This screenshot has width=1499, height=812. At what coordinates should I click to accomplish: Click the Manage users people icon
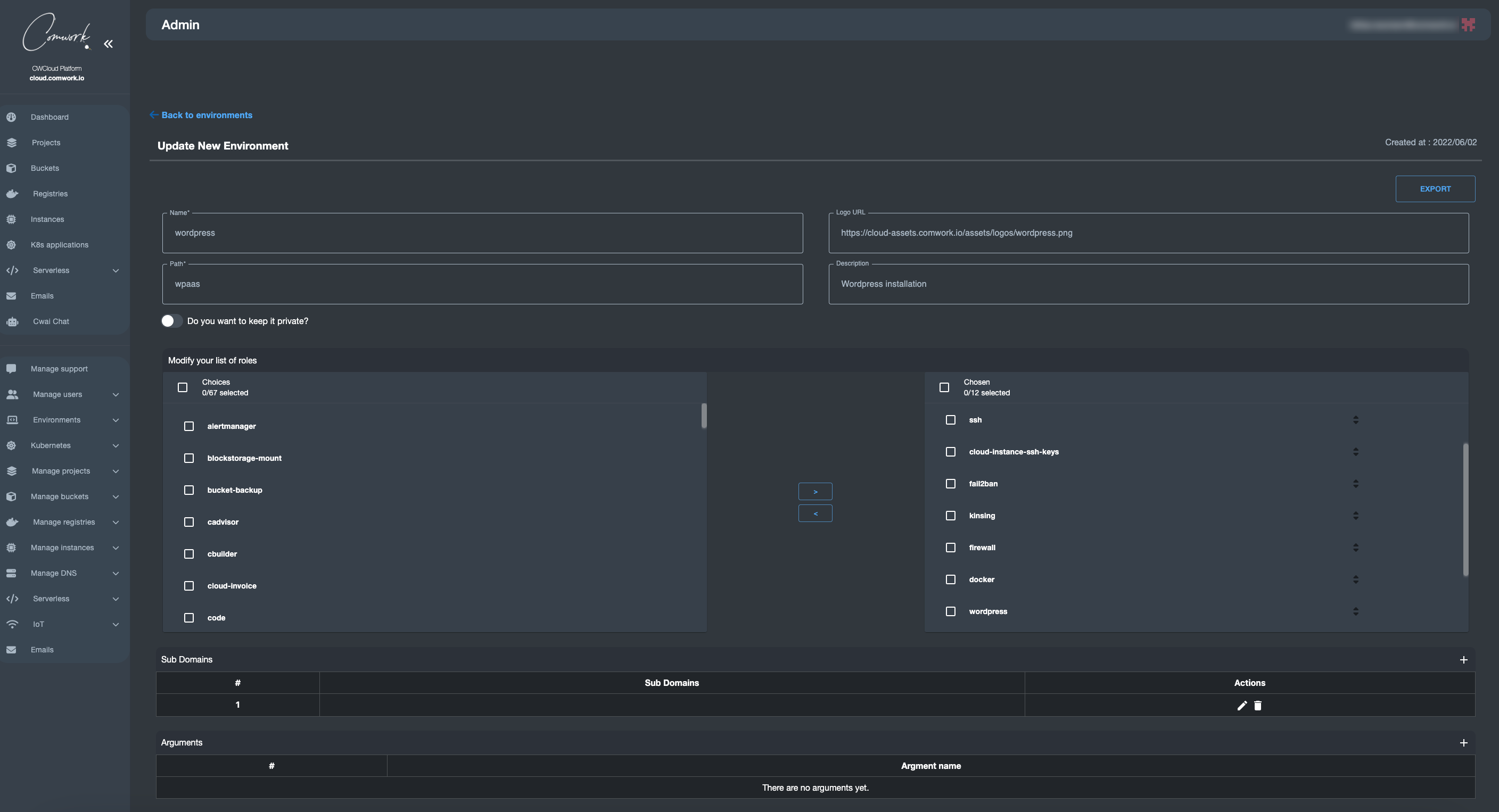tap(12, 394)
